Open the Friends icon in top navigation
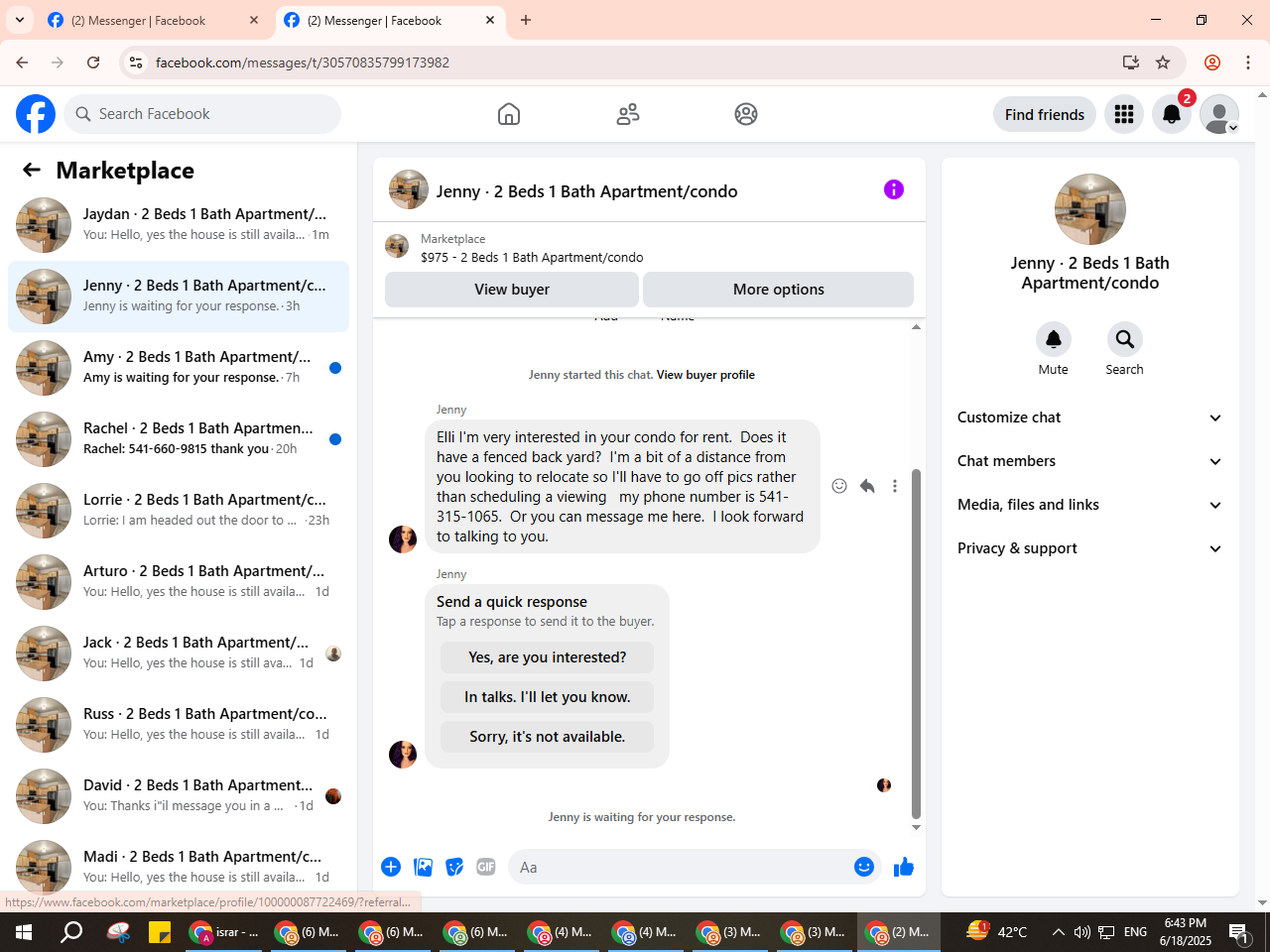1270x952 pixels. coord(628,114)
